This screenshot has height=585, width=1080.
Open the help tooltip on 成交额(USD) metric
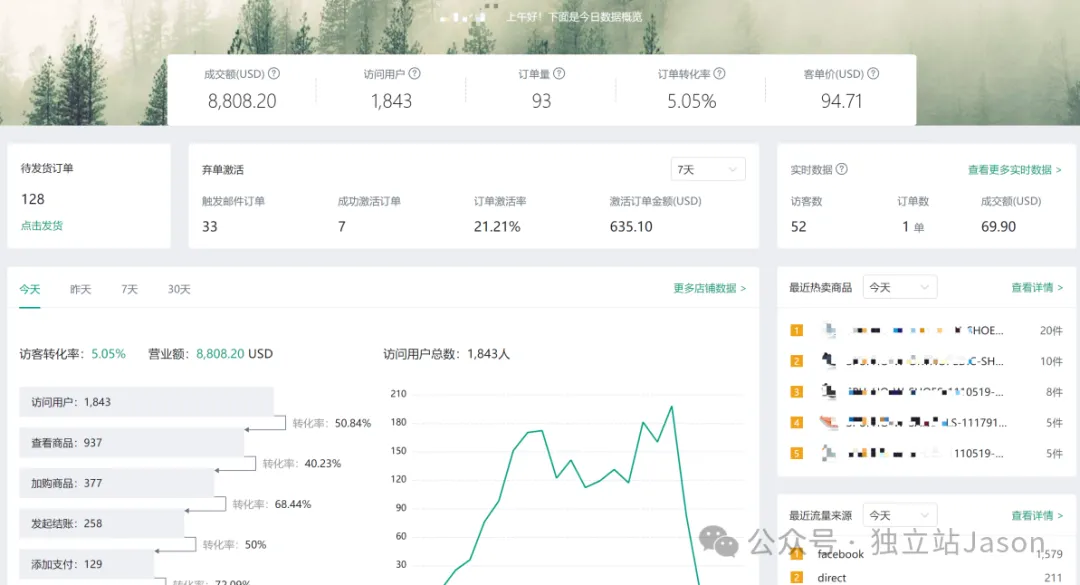click(x=273, y=73)
